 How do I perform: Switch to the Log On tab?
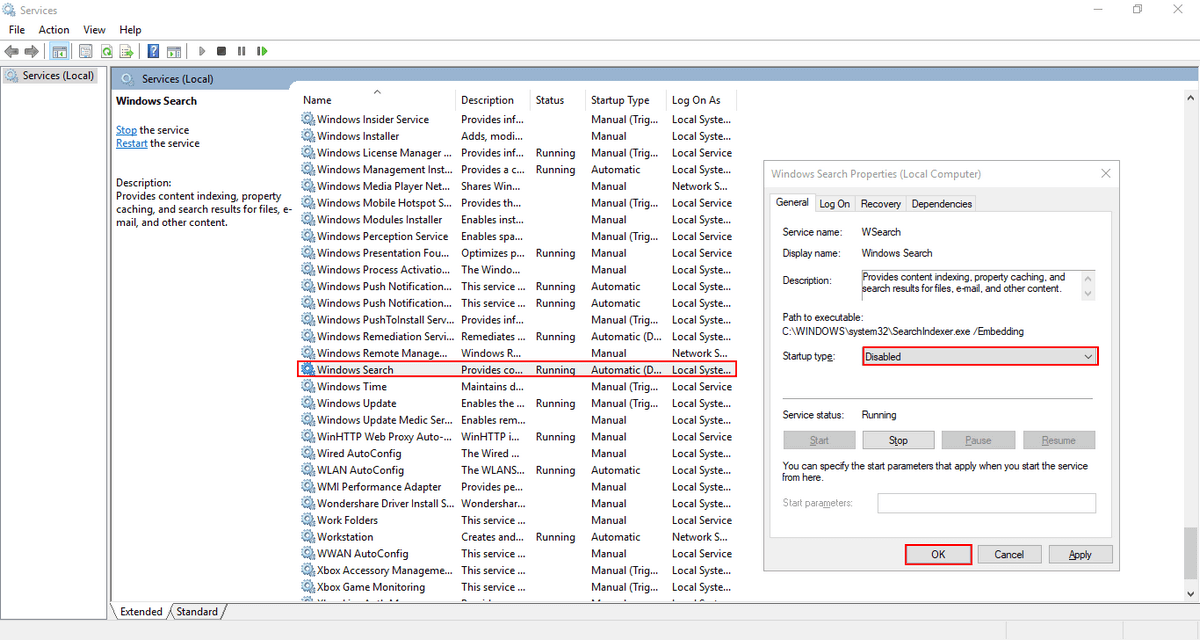pos(834,203)
